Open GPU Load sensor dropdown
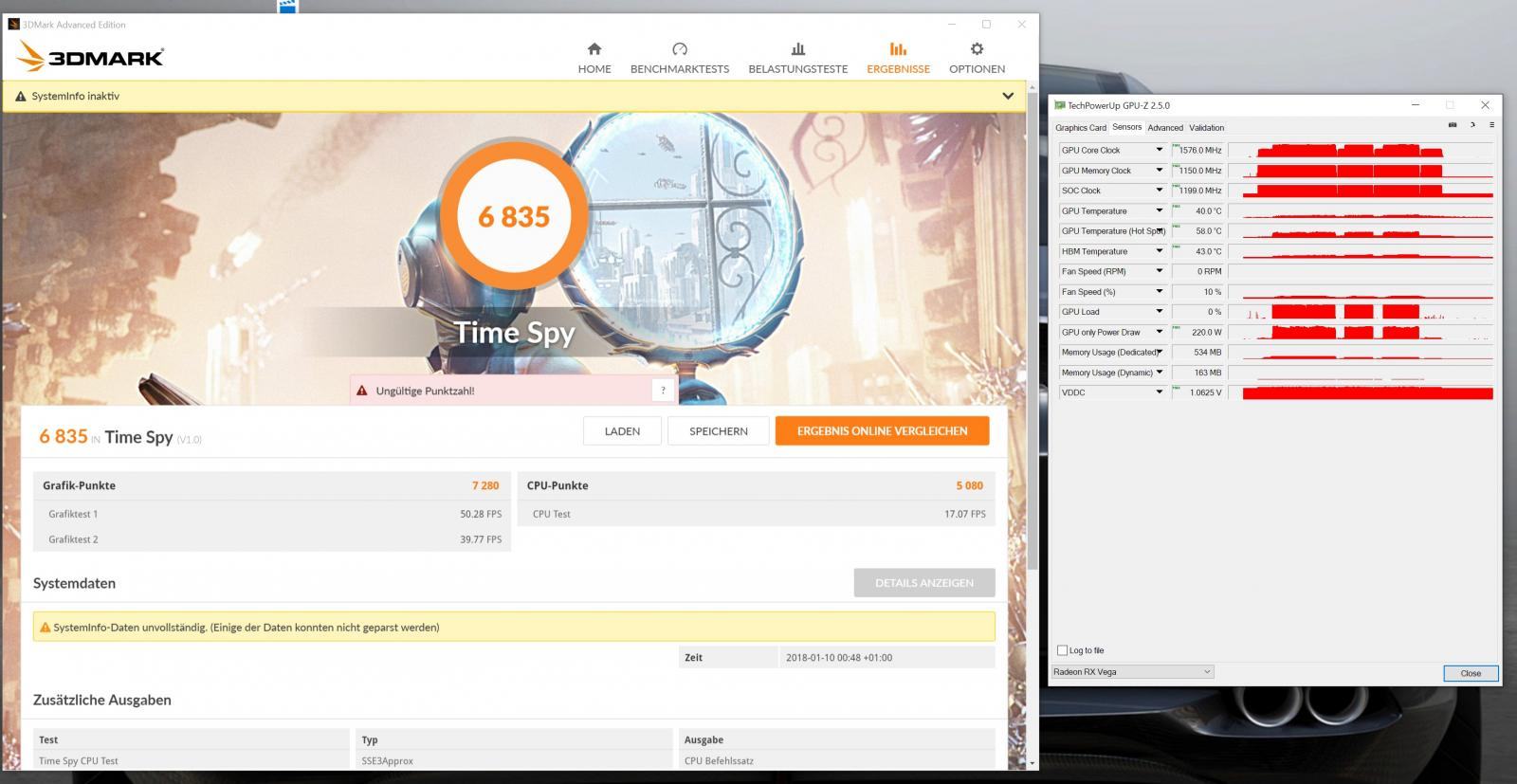 1159,312
